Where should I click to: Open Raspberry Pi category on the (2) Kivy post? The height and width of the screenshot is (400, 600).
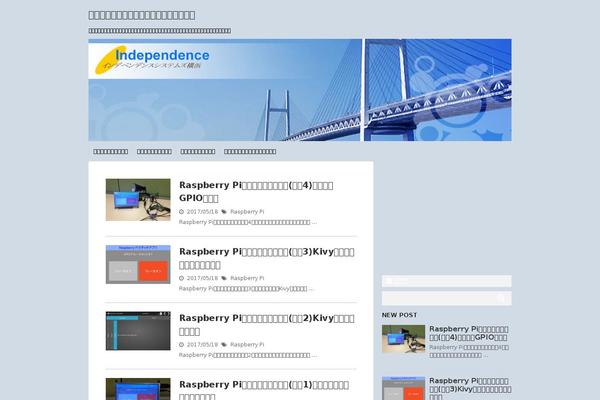point(247,345)
